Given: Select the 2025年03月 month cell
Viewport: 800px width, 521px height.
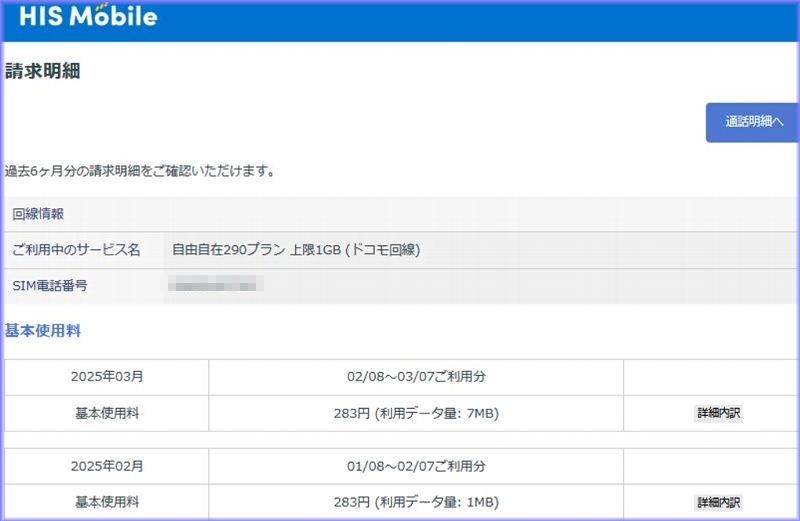Looking at the screenshot, I should (x=107, y=377).
